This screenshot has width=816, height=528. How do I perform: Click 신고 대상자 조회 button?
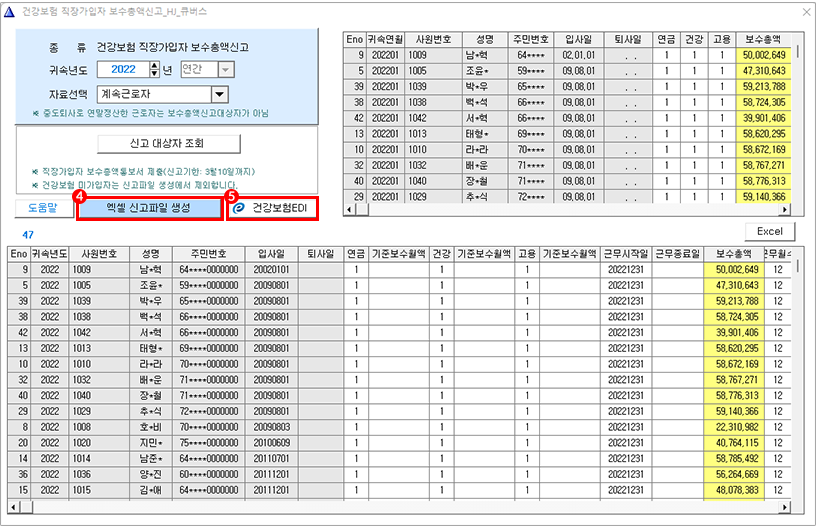pyautogui.click(x=169, y=144)
